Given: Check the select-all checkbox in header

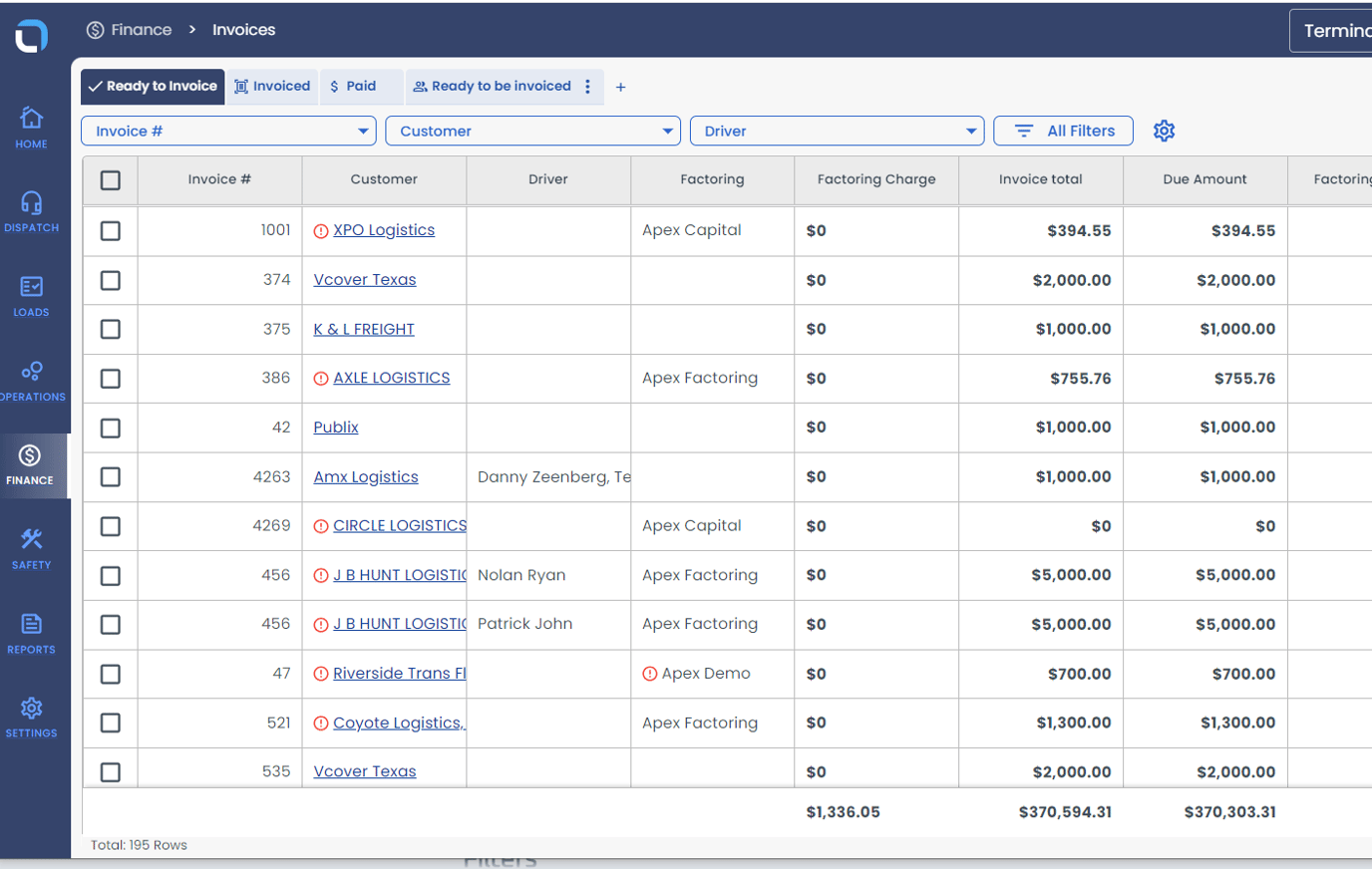Looking at the screenshot, I should [110, 180].
